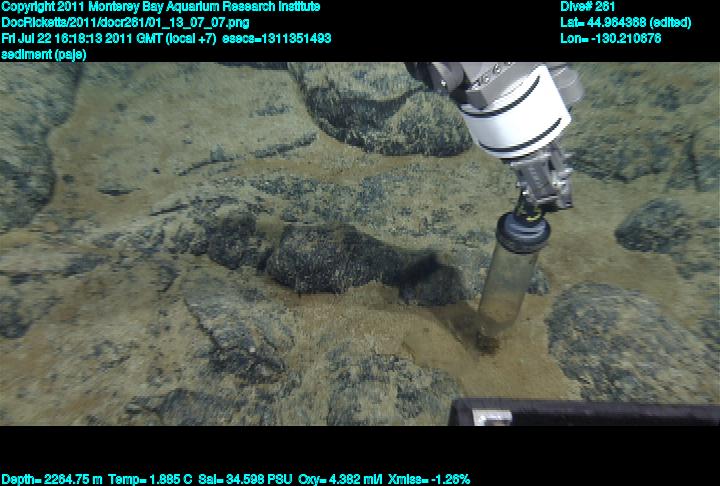Click the sediment (psje) annotation label
Image resolution: width=720 pixels, height=486 pixels.
coord(43,55)
